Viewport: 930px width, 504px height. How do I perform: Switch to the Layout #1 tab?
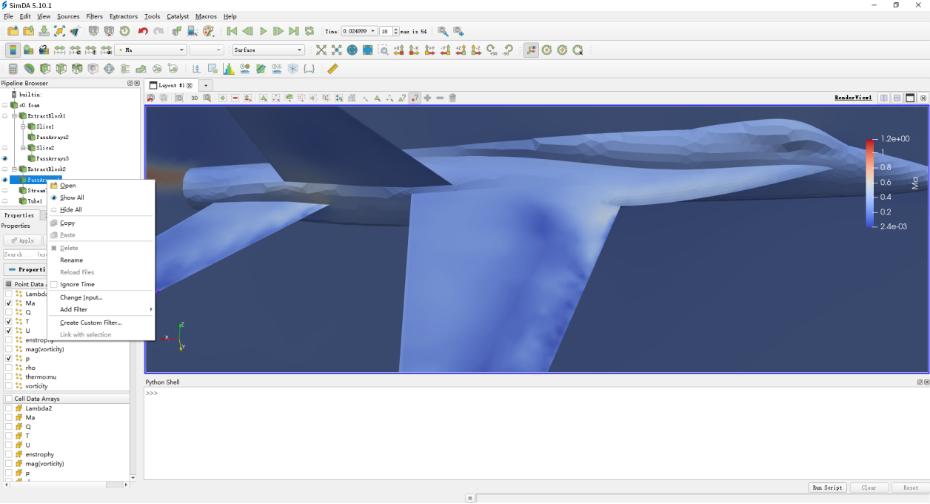[171, 85]
